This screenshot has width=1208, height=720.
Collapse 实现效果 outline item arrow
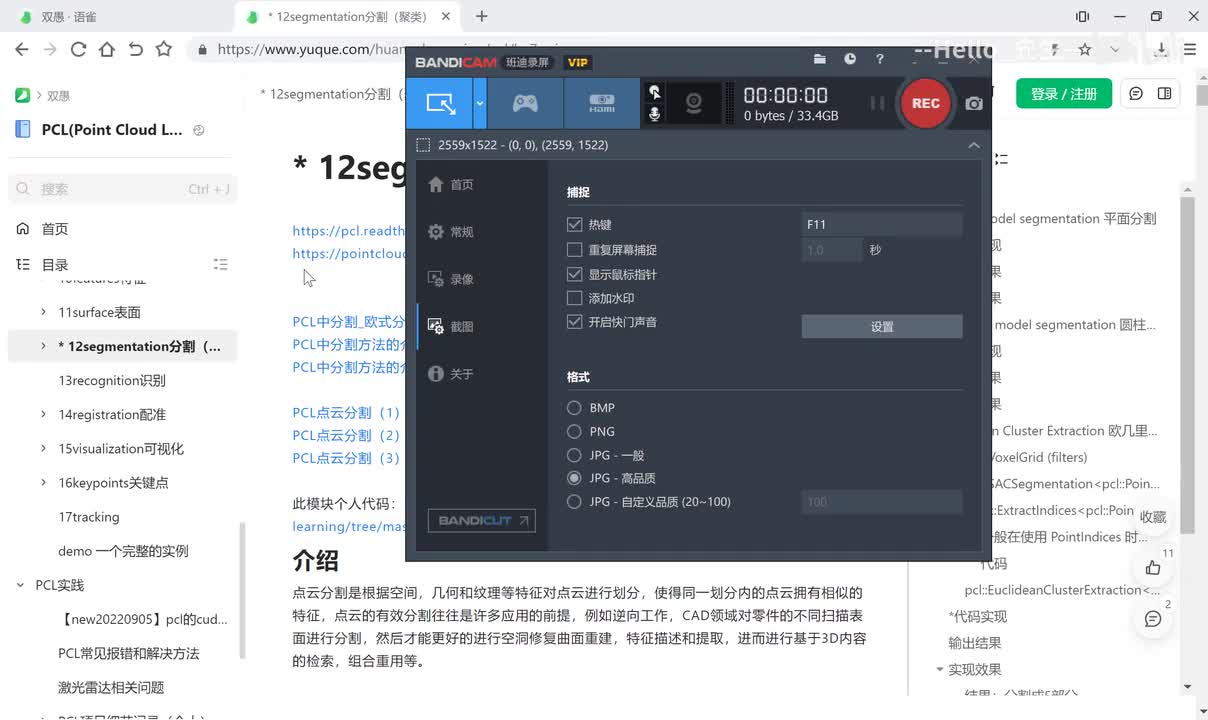pyautogui.click(x=940, y=670)
